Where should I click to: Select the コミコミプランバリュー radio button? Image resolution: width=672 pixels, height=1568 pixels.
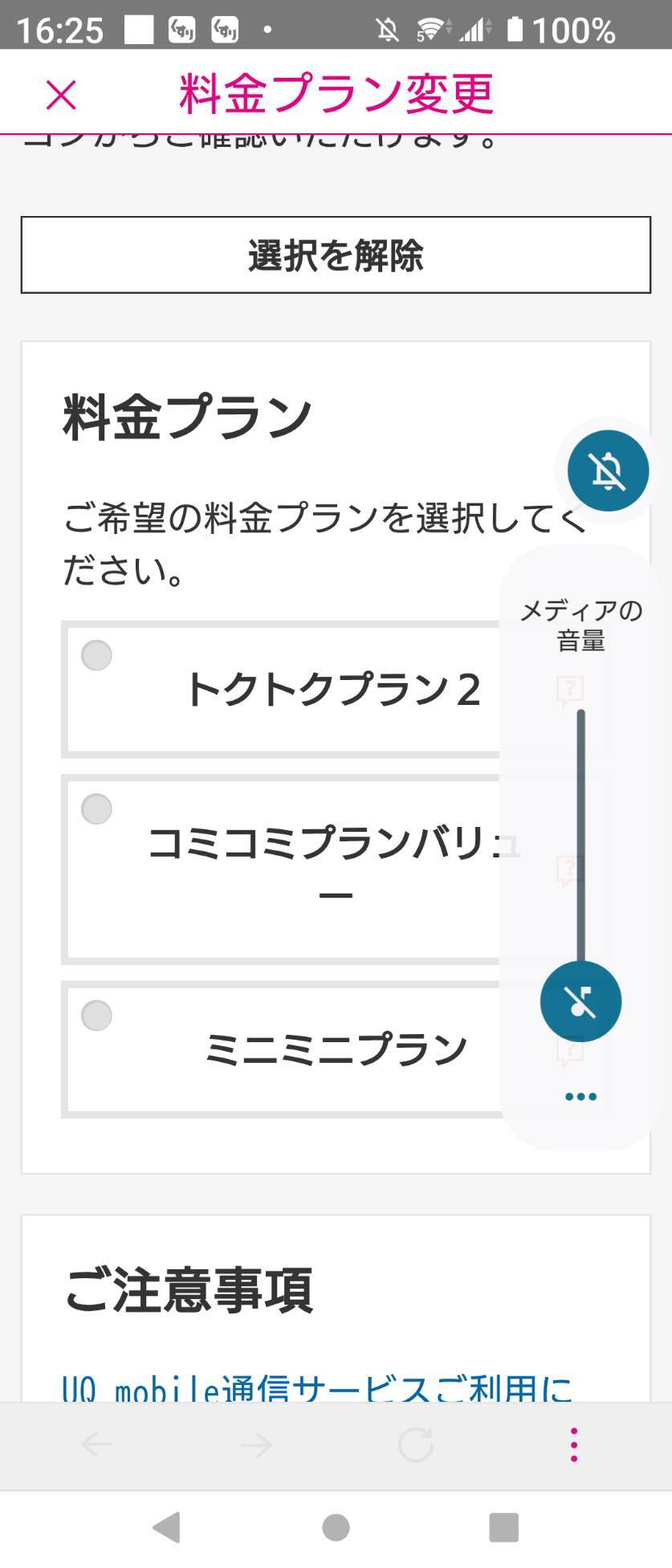pyautogui.click(x=96, y=808)
